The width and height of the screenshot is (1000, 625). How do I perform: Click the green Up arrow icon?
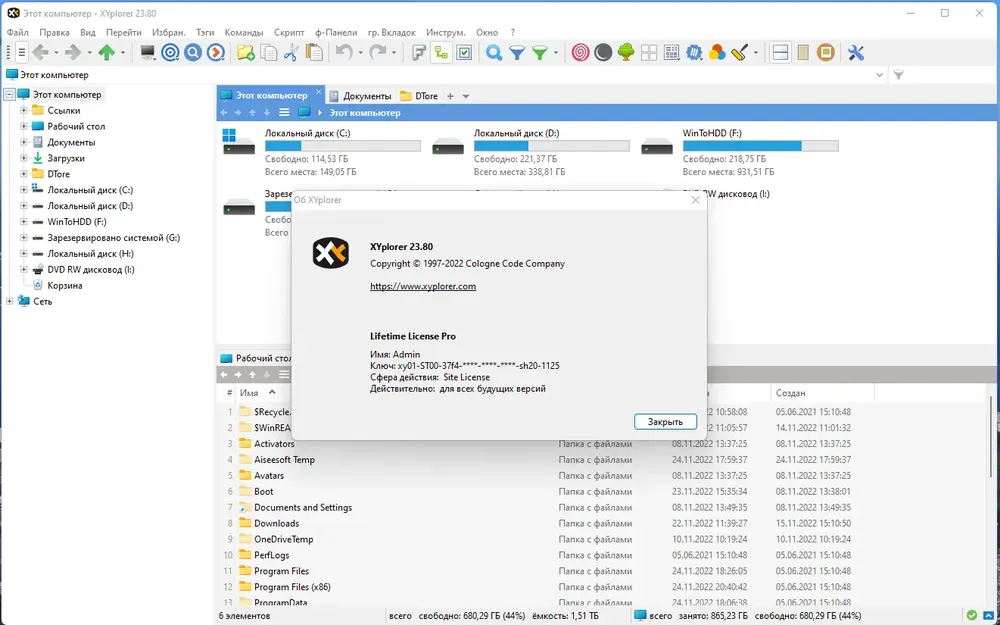click(106, 53)
